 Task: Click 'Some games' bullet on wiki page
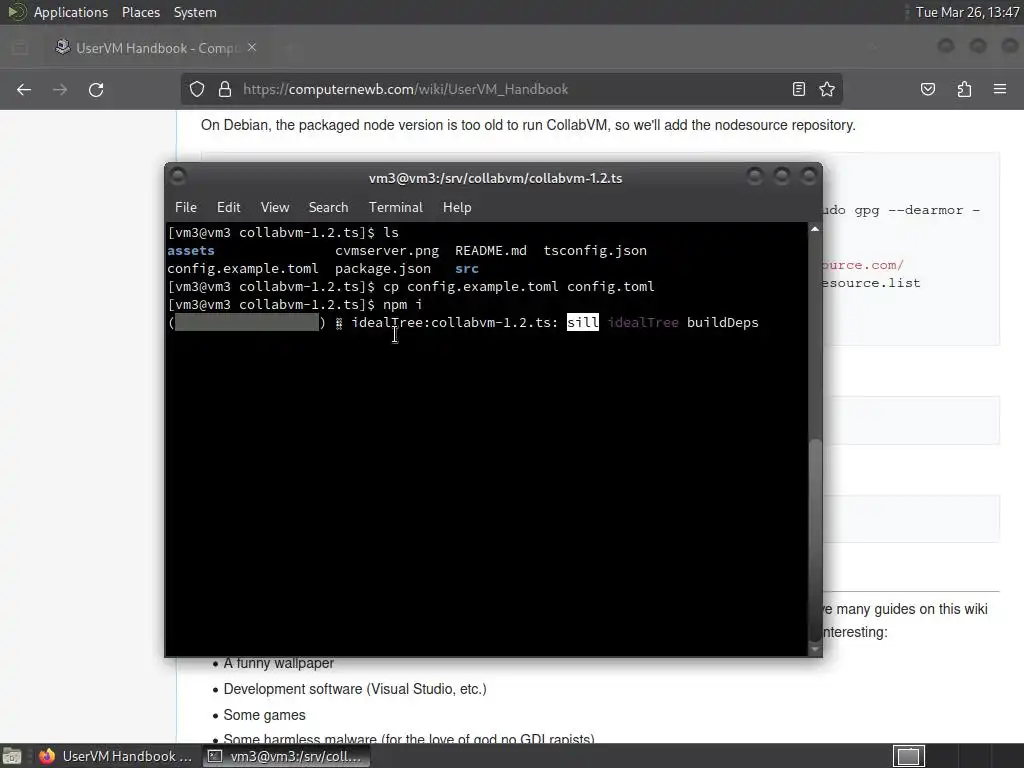(264, 715)
